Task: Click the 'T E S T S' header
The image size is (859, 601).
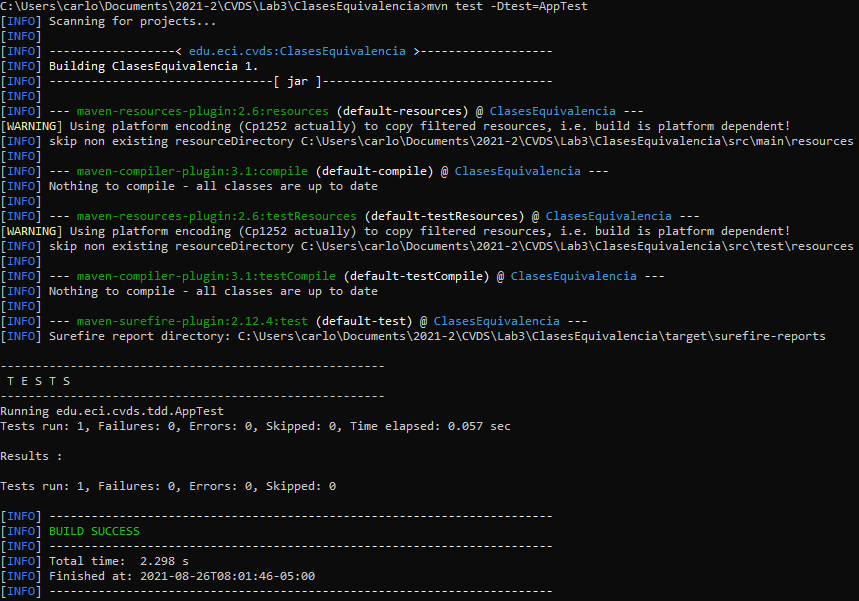Action: coord(38,381)
